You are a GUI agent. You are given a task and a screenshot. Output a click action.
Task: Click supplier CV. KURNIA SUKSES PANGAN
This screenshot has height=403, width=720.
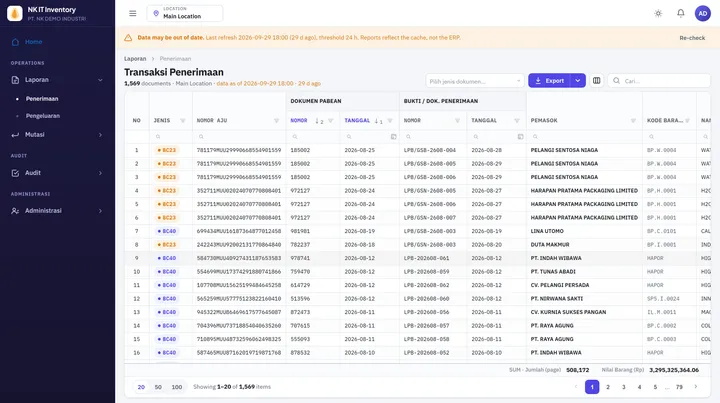tap(568, 312)
